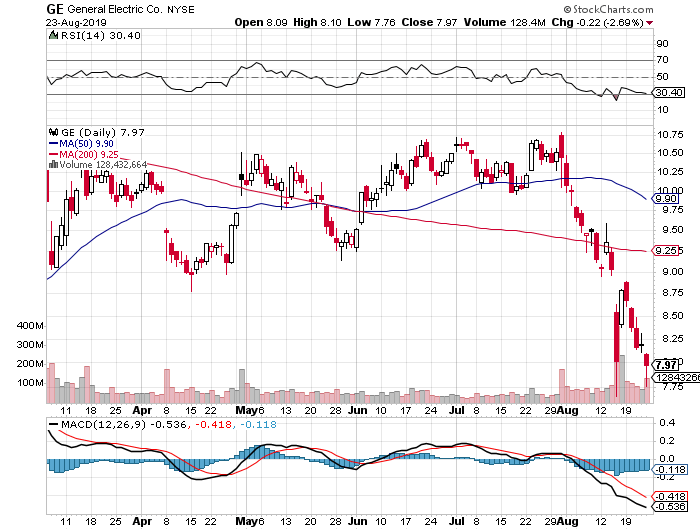
Task: Click the bold 7.97 last price tag
Action: tap(666, 365)
